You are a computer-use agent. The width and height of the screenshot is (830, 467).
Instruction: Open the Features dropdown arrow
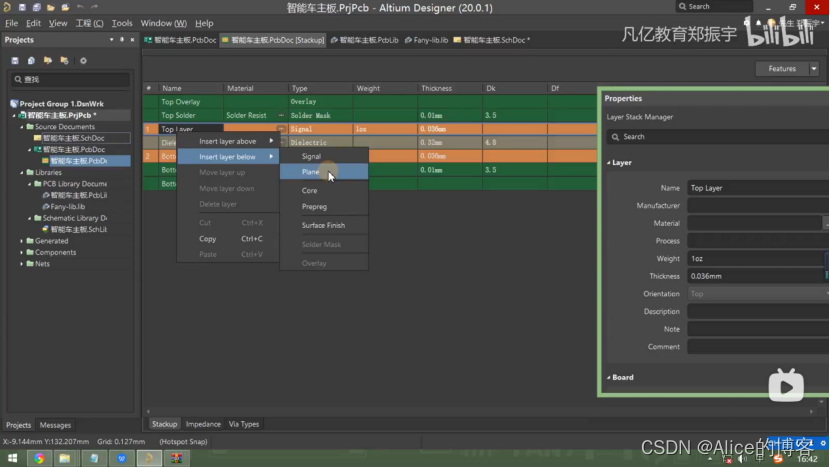coord(814,69)
